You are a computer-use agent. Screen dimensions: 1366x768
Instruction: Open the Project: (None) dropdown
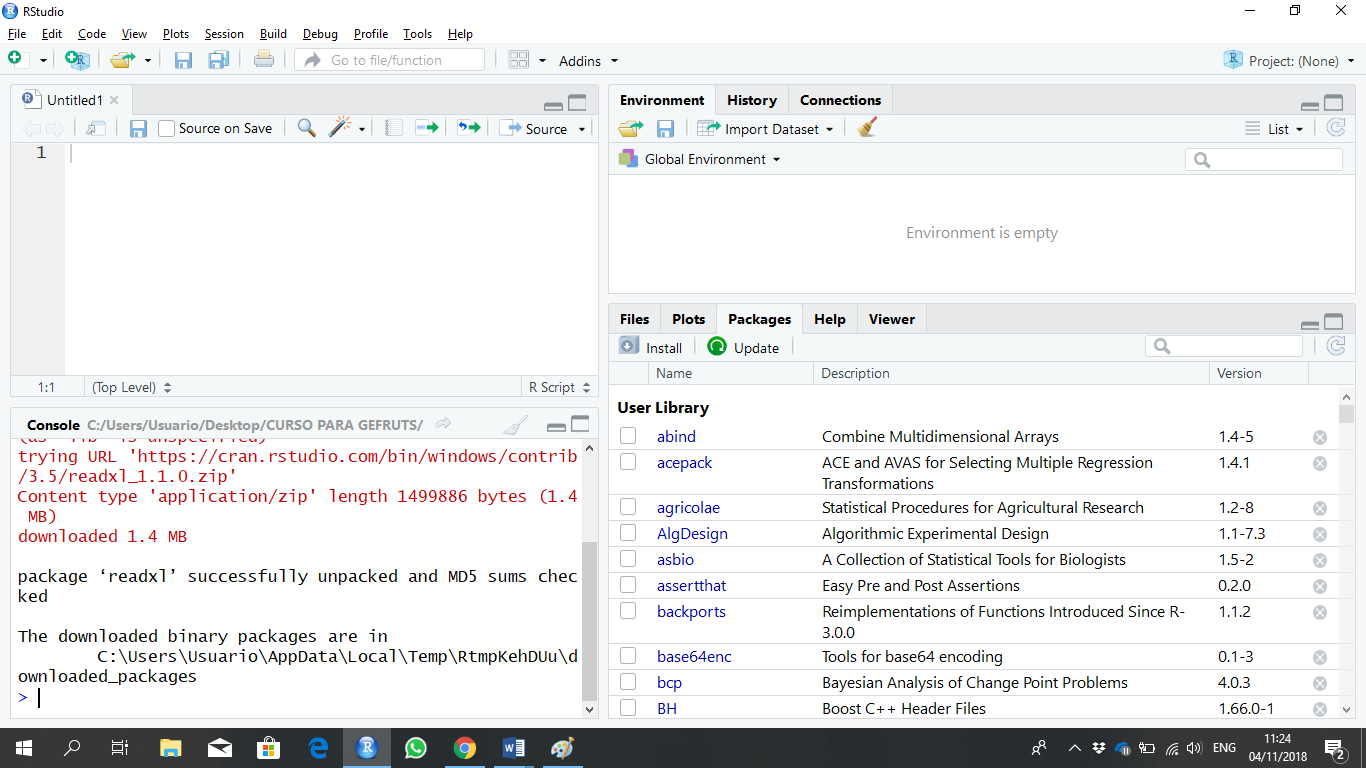click(1290, 60)
